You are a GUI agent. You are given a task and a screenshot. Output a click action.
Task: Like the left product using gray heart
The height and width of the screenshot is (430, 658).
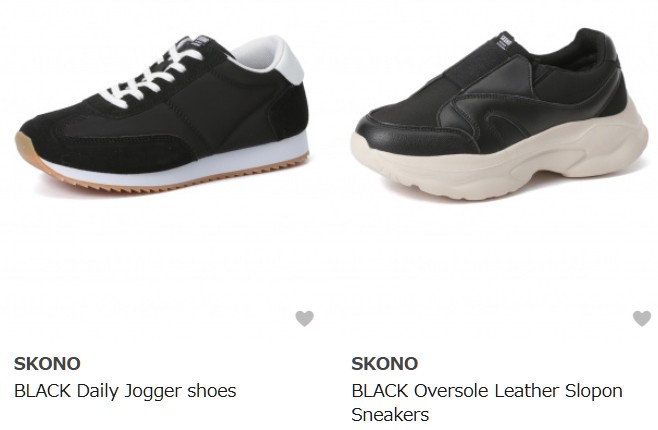(x=304, y=318)
